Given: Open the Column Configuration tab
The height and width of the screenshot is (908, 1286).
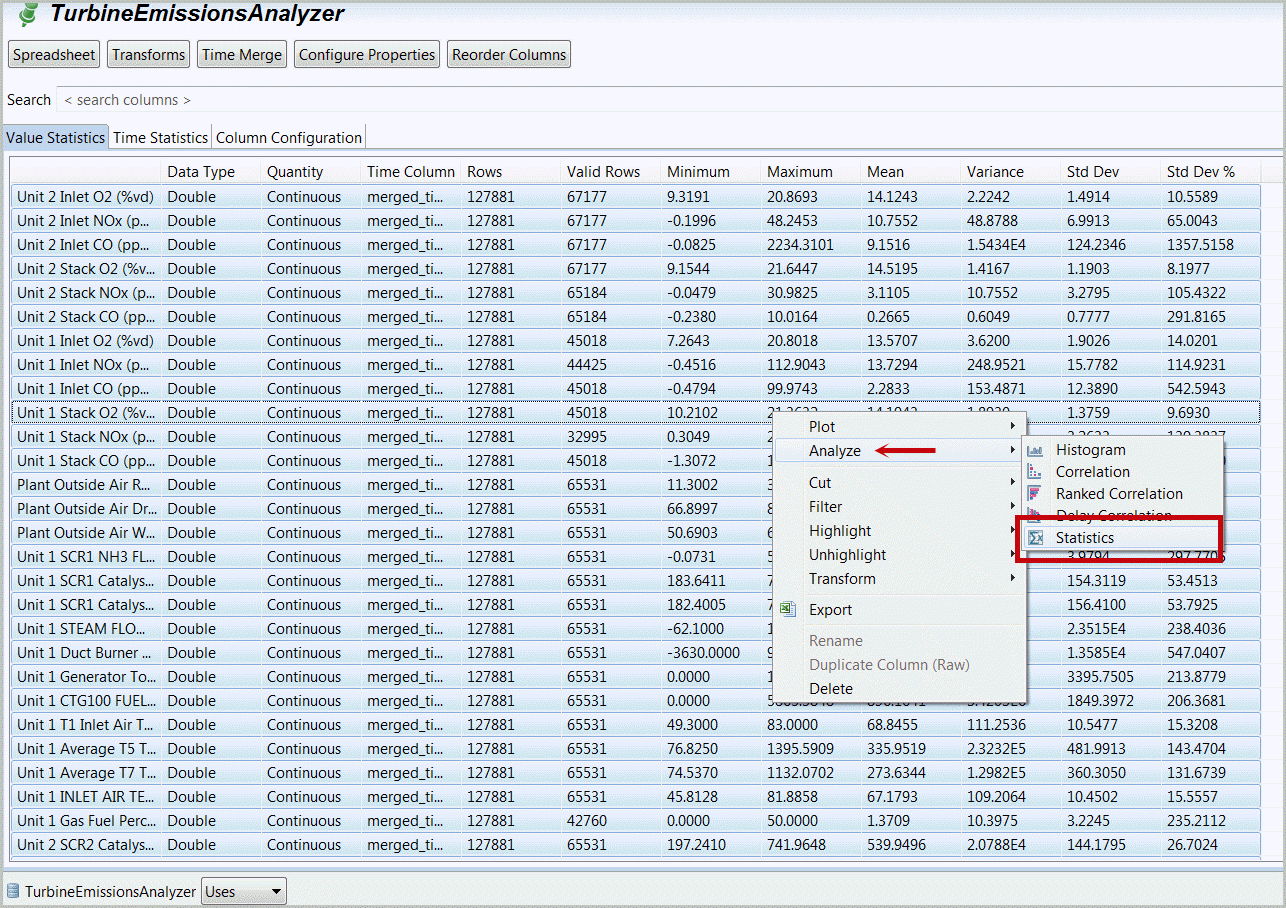Looking at the screenshot, I should 289,138.
